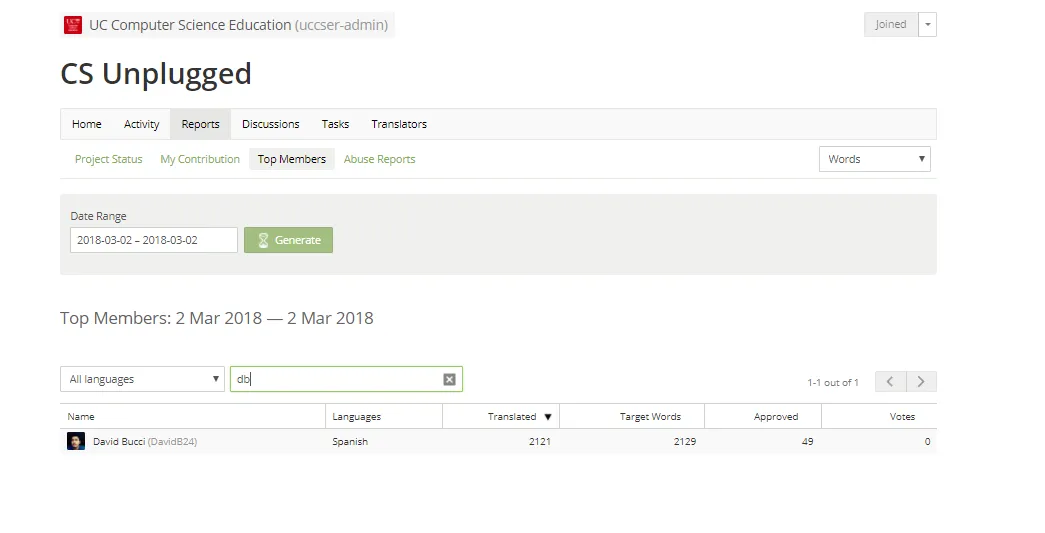1045x533 pixels.
Task: Go to the next page of results
Action: pyautogui.click(x=921, y=382)
